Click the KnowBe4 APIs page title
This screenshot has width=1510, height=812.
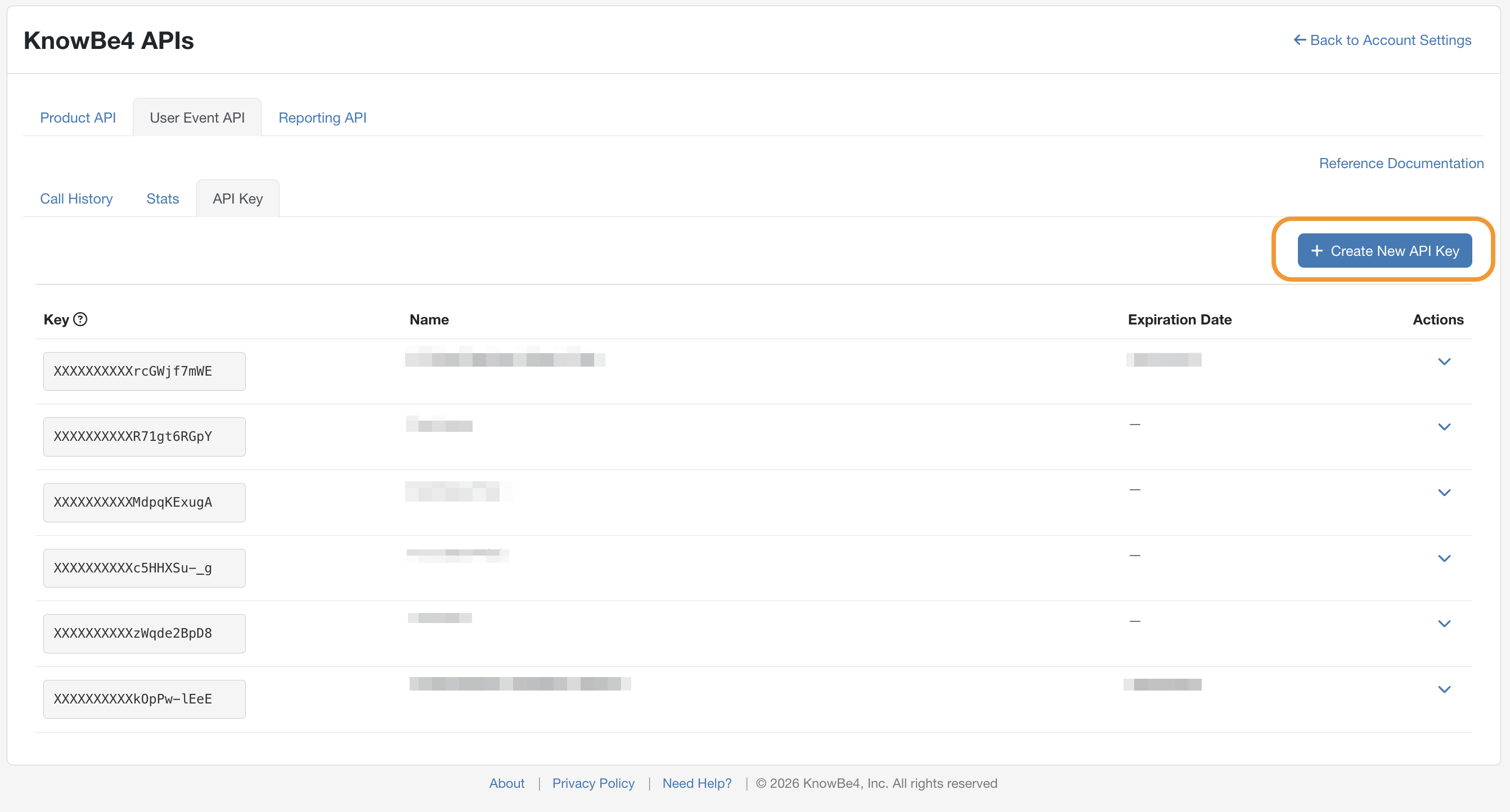pyautogui.click(x=109, y=40)
